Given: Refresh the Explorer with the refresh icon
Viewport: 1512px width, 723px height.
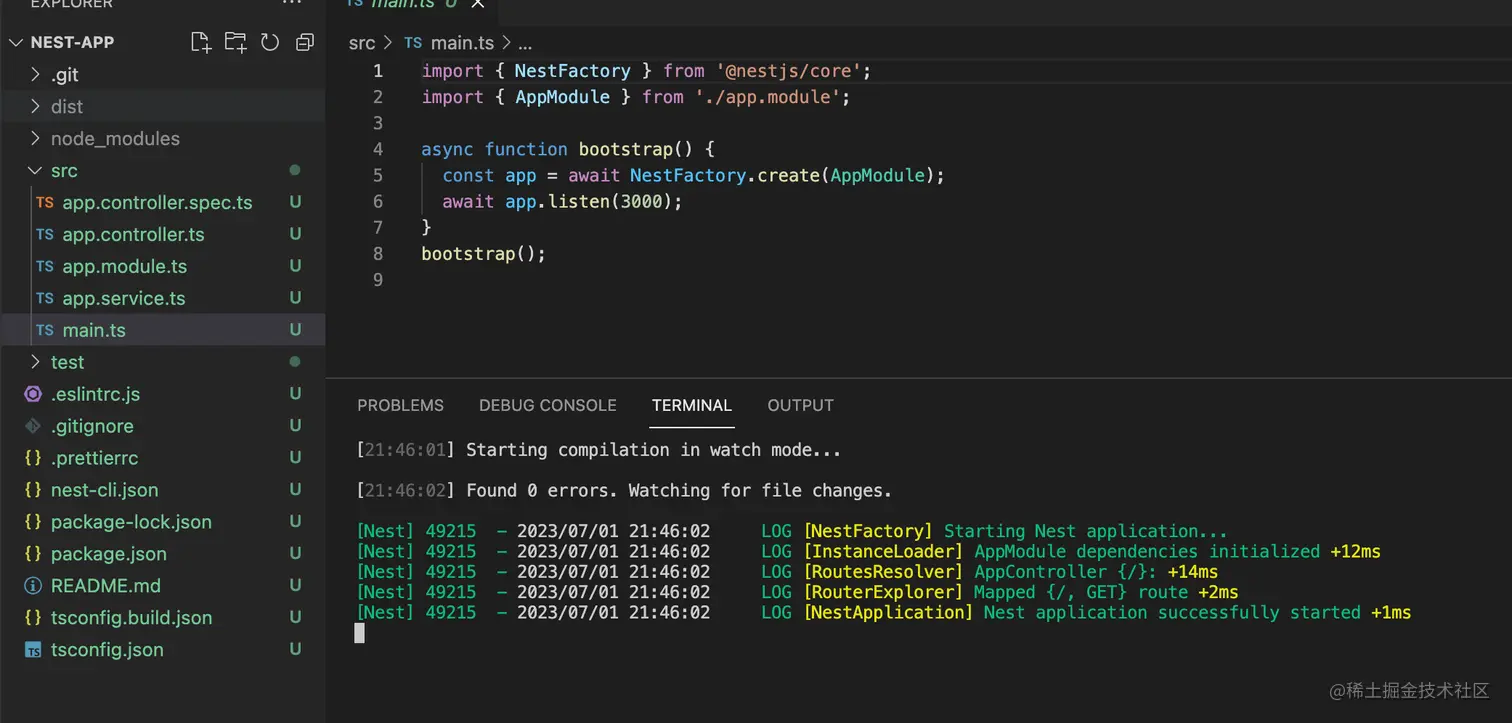Looking at the screenshot, I should tap(270, 42).
